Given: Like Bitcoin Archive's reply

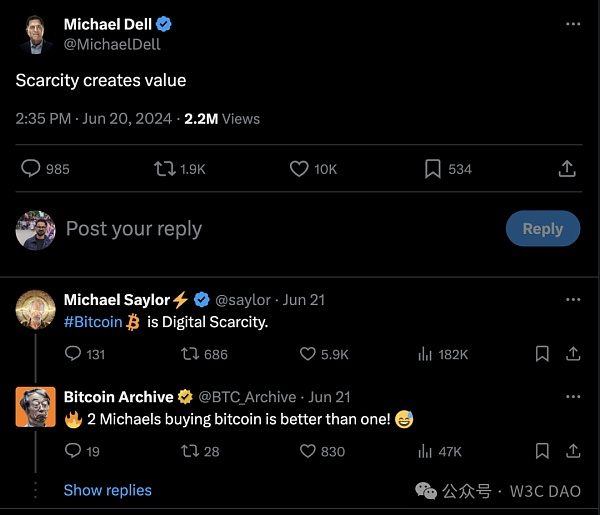Looking at the screenshot, I should point(309,451).
